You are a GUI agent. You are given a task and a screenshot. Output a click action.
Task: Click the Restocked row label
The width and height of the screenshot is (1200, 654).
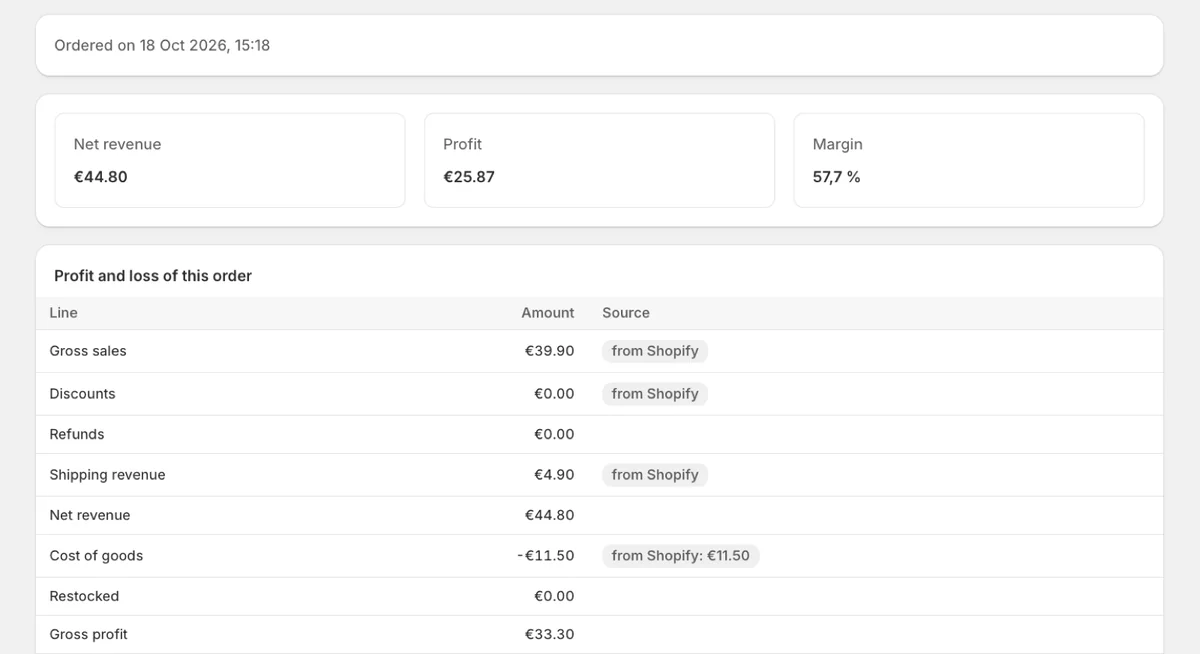click(x=84, y=596)
